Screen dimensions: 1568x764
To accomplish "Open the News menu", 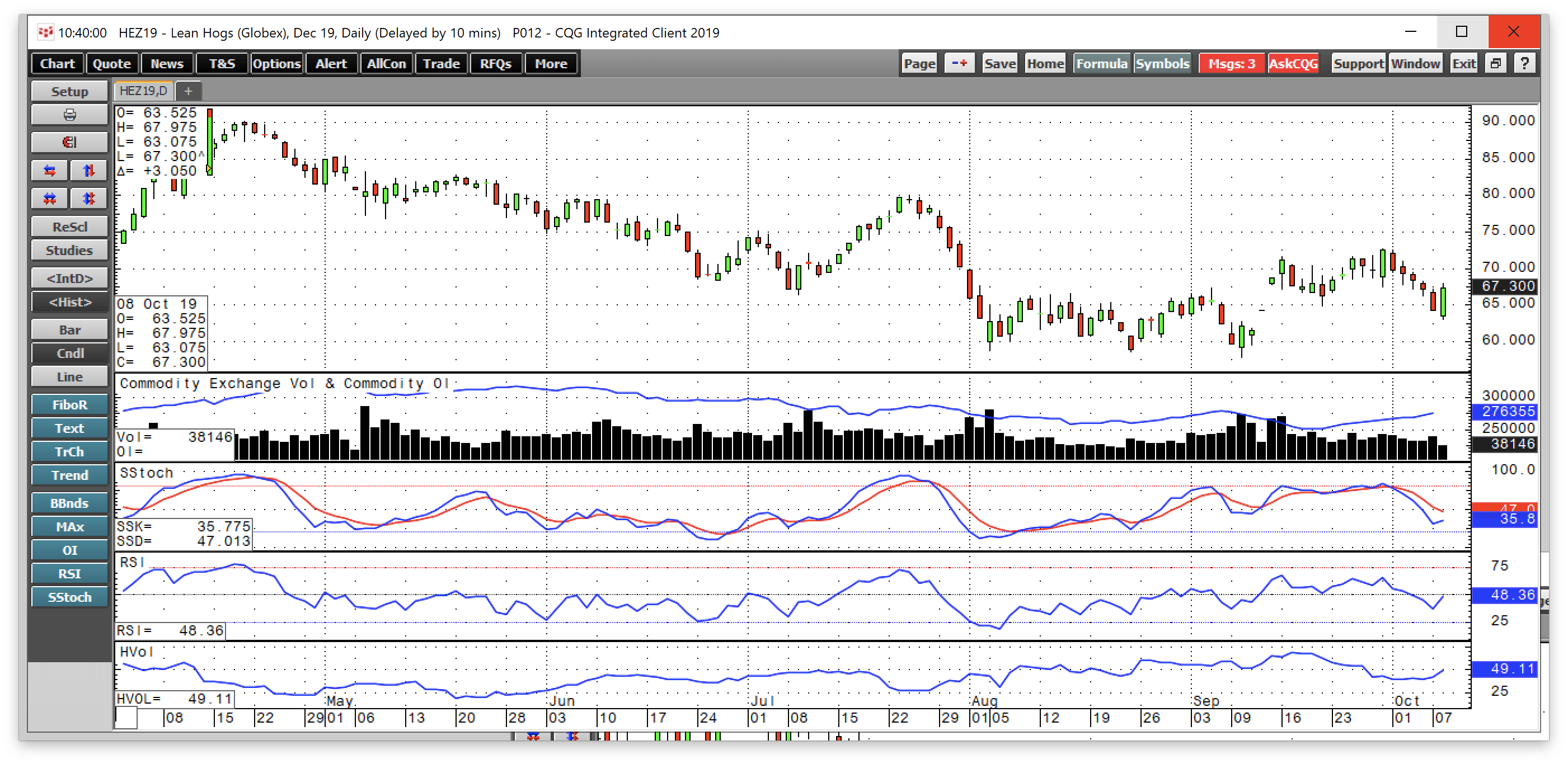I will [x=167, y=63].
